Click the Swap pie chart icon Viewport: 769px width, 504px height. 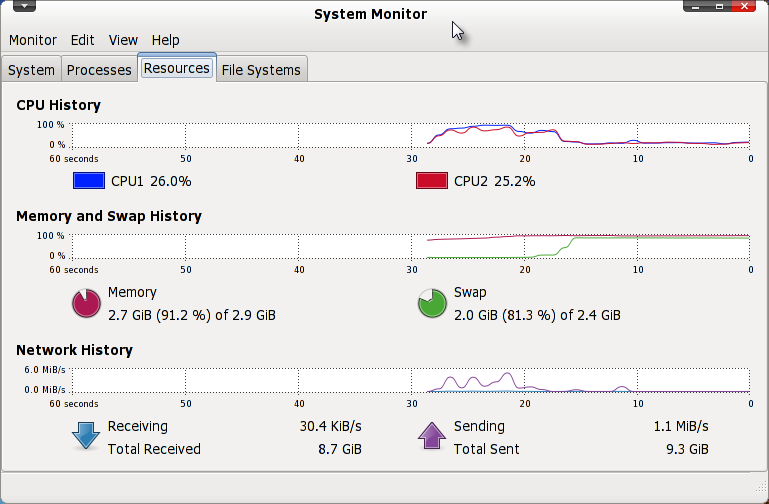click(x=432, y=303)
